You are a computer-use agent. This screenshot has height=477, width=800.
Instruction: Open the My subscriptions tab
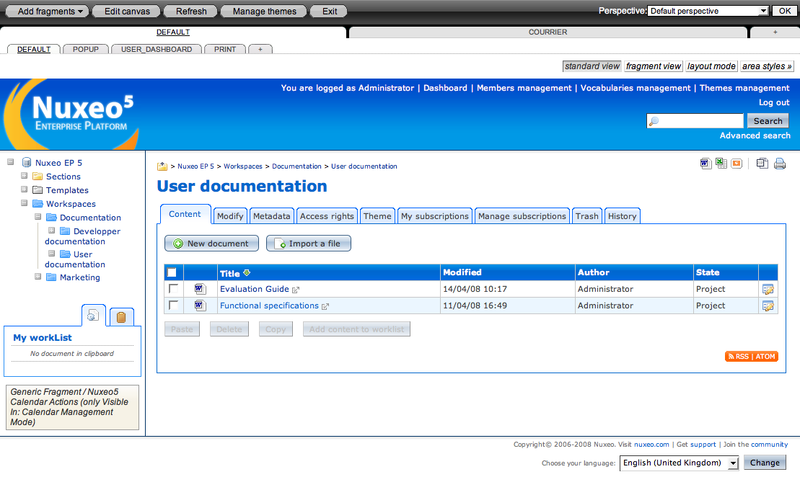435,216
